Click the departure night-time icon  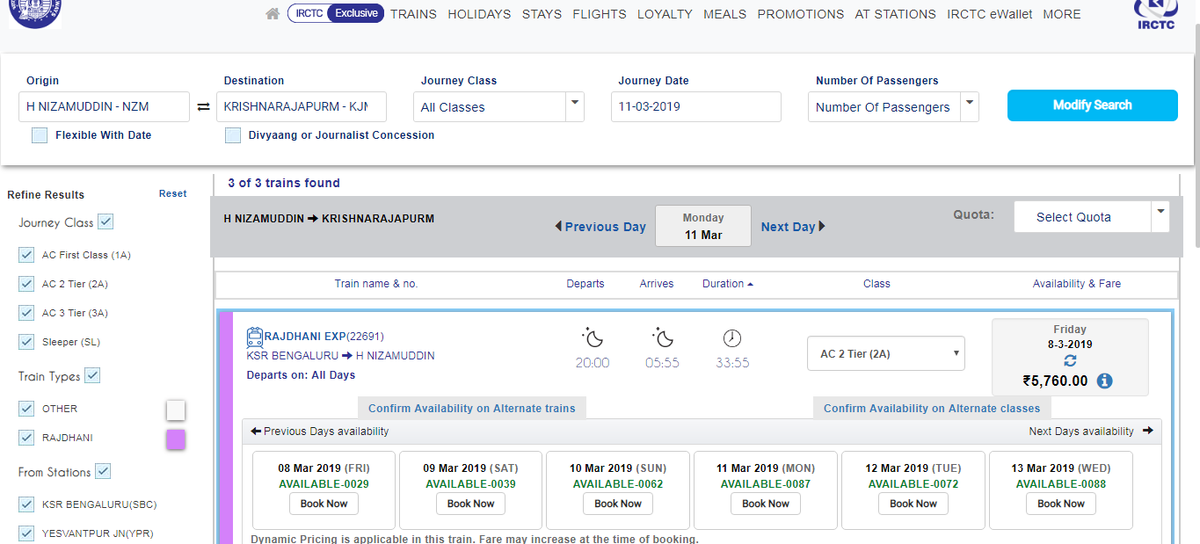coord(592,338)
